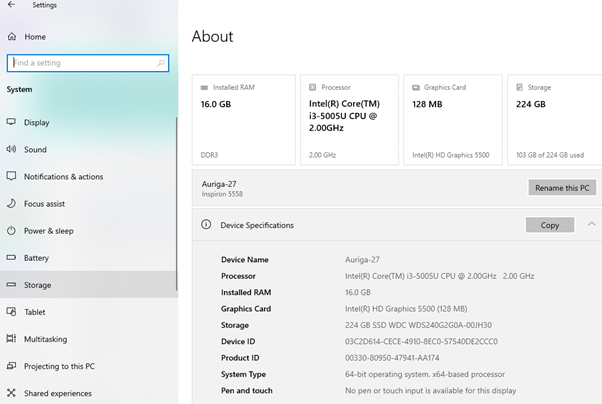Click the search magnifier icon
This screenshot has height=404, width=602.
click(161, 63)
